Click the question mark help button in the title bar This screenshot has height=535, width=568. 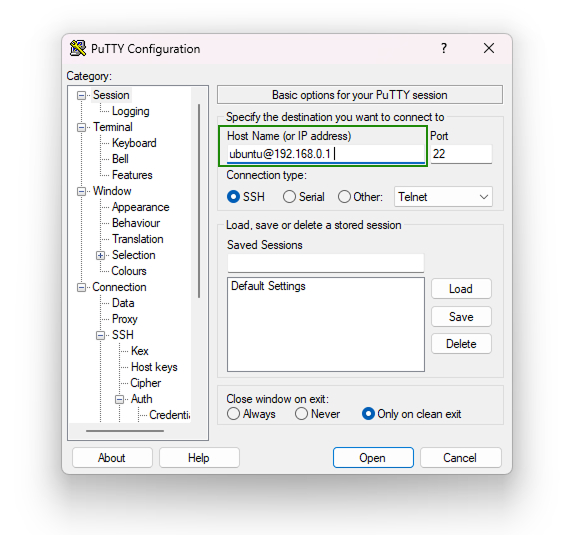coord(444,48)
